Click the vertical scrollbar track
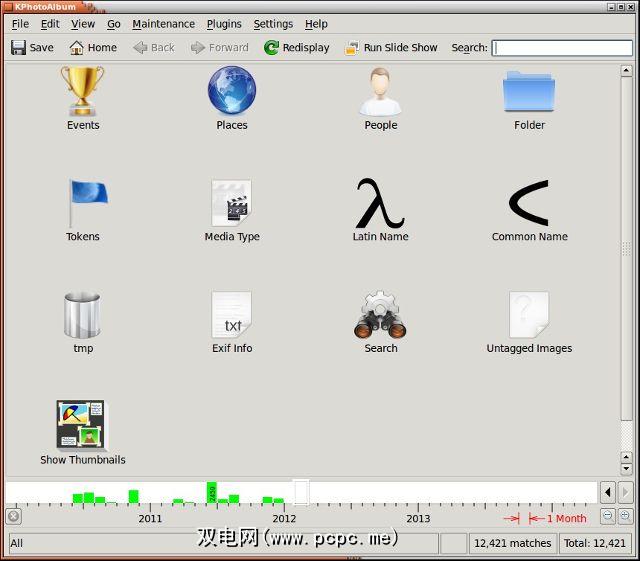This screenshot has width=640, height=561. pos(626,435)
